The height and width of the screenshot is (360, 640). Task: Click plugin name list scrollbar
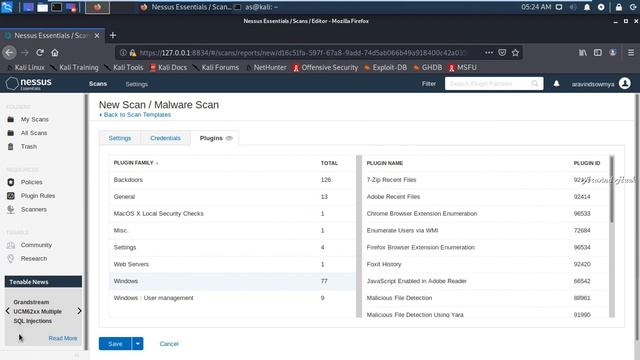coord(611,189)
